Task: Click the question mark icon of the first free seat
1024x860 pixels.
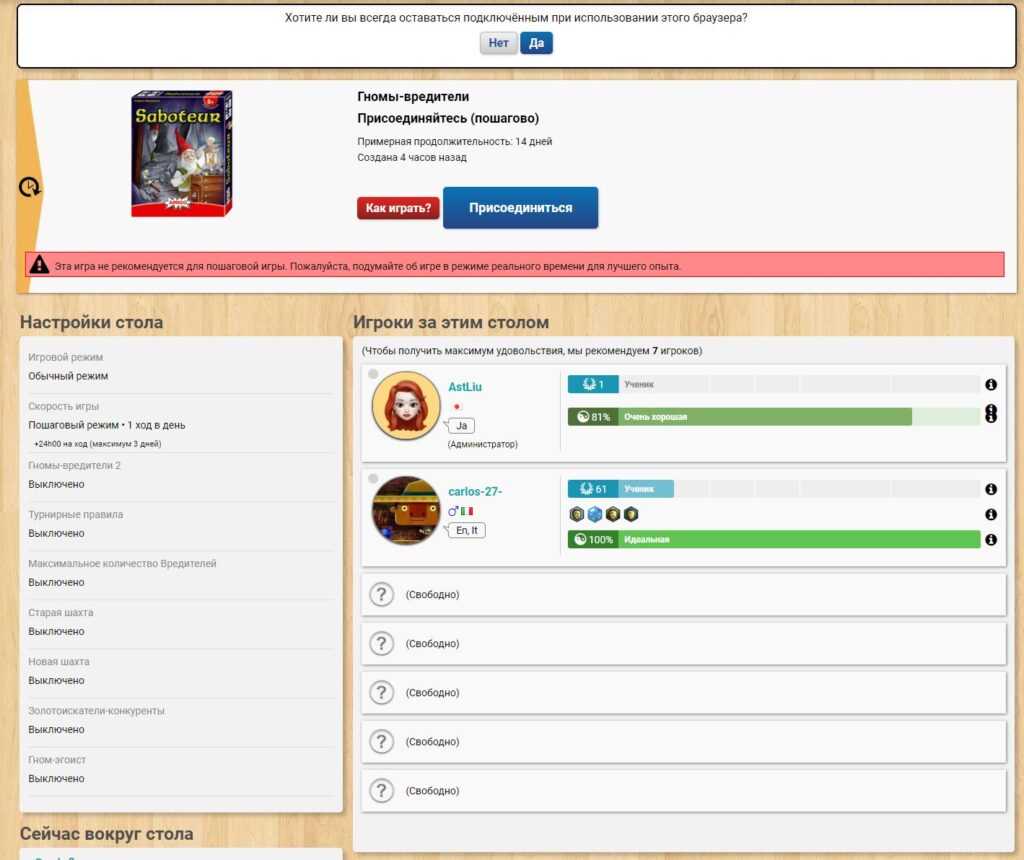Action: tap(381, 595)
